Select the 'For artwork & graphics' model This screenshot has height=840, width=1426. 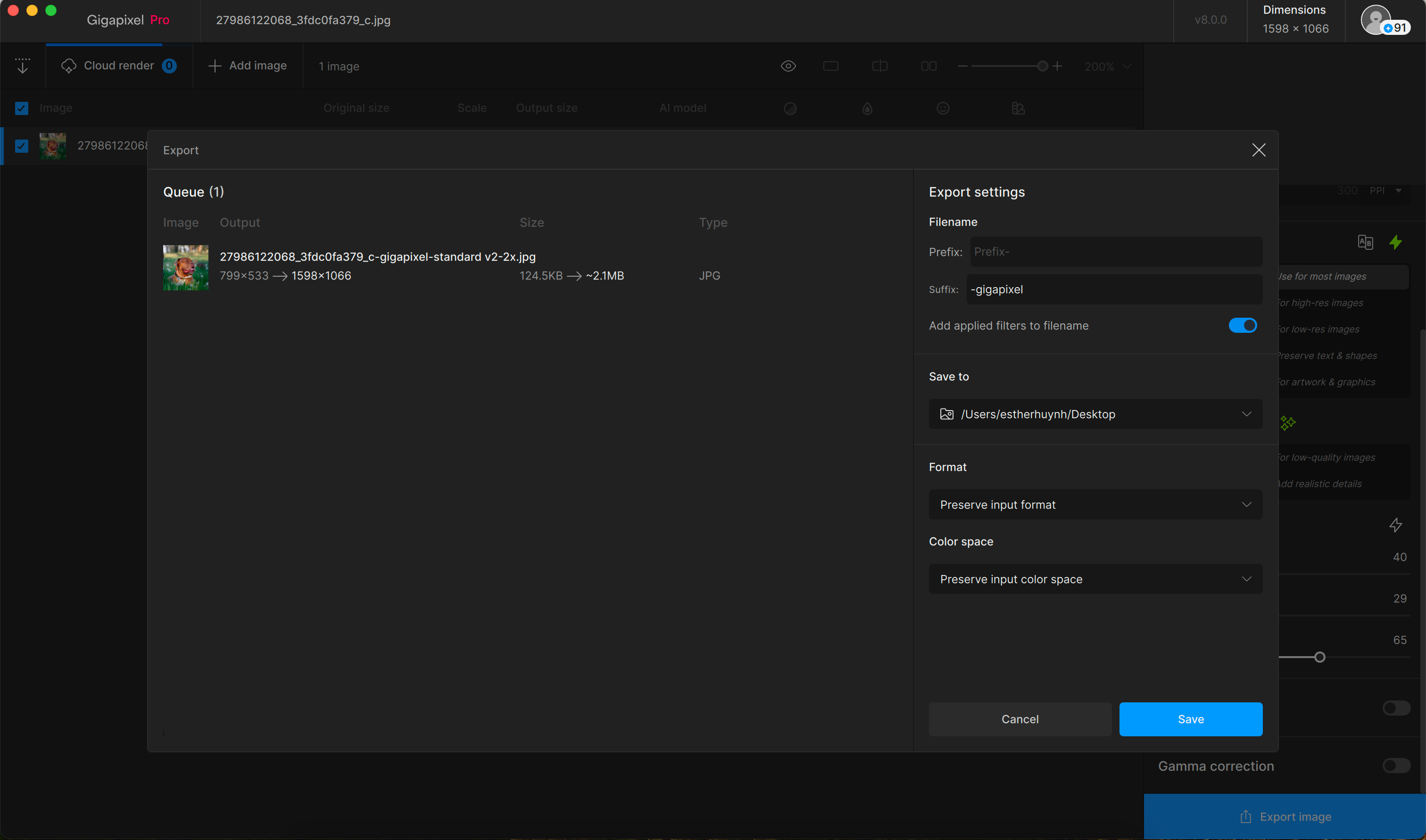click(x=1343, y=382)
